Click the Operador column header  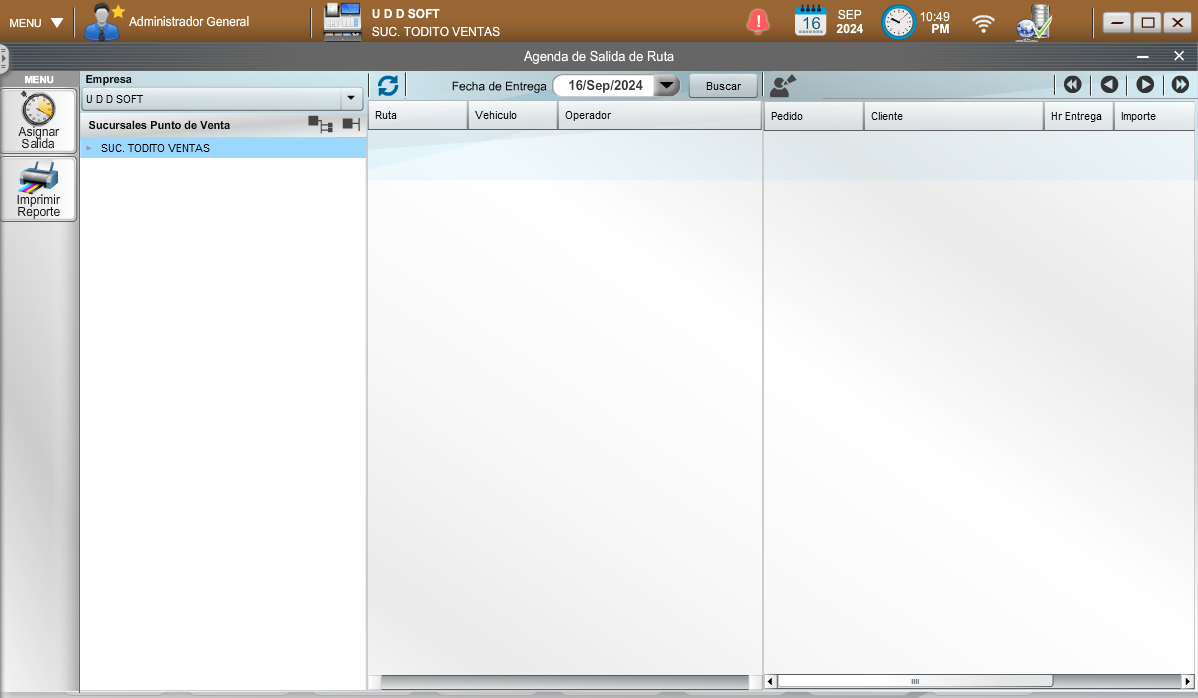(x=658, y=116)
